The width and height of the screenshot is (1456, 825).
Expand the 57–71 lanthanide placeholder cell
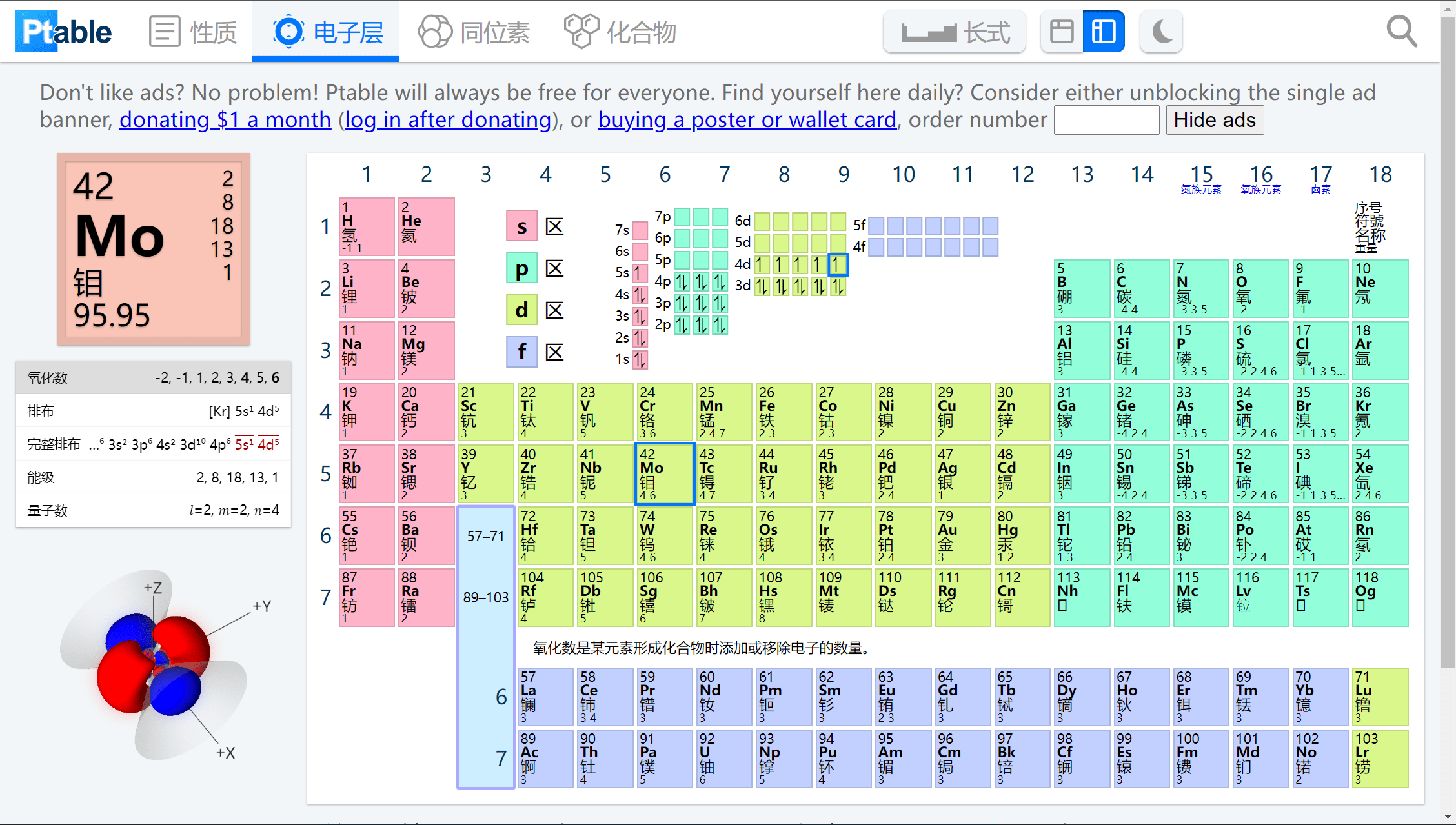pyautogui.click(x=485, y=536)
